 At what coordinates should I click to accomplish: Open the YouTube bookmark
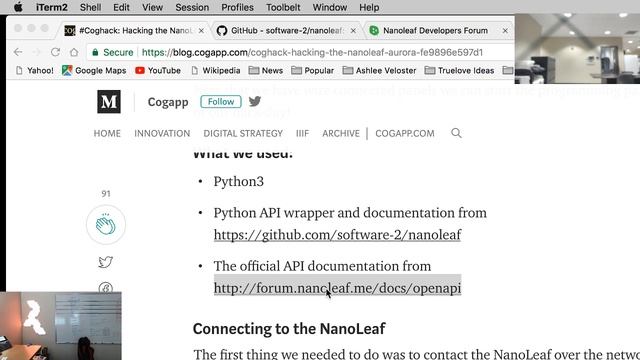(x=158, y=70)
